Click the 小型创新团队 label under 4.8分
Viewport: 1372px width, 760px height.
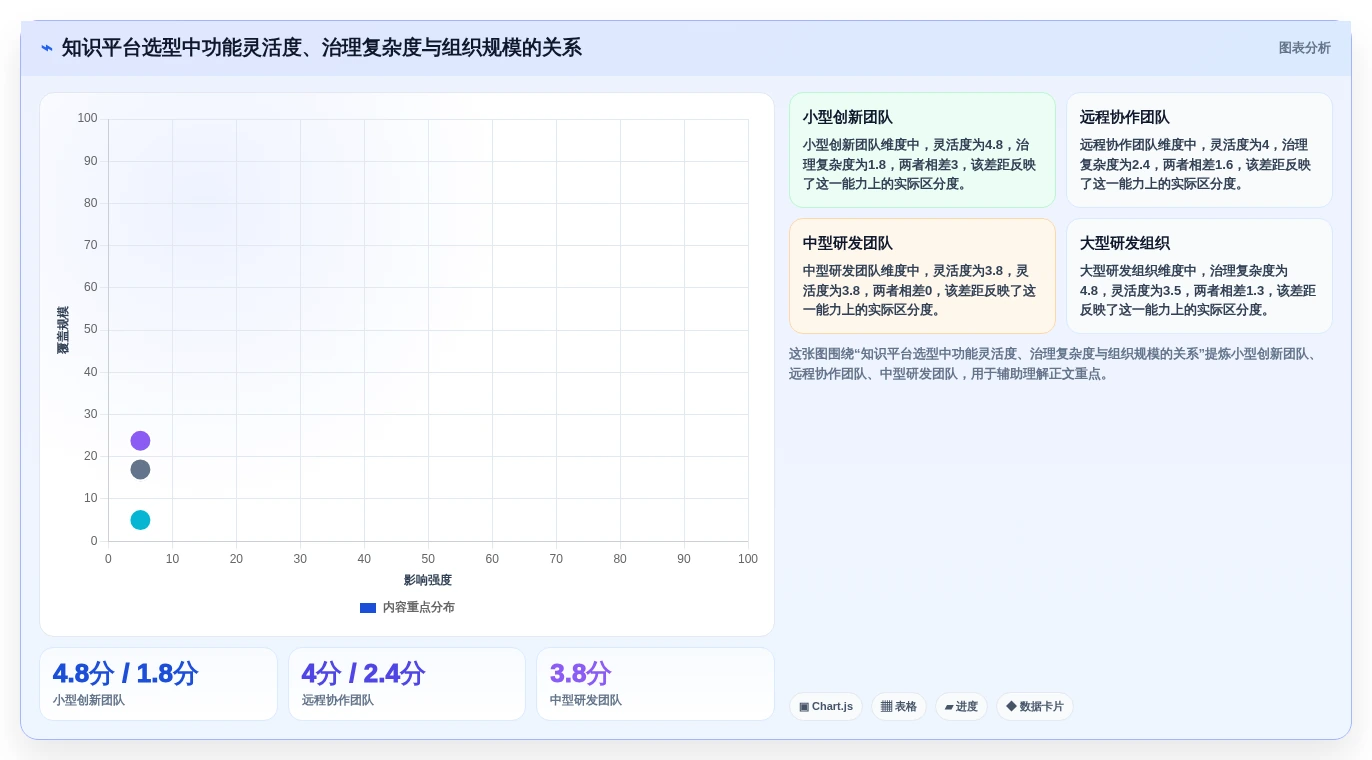click(89, 700)
